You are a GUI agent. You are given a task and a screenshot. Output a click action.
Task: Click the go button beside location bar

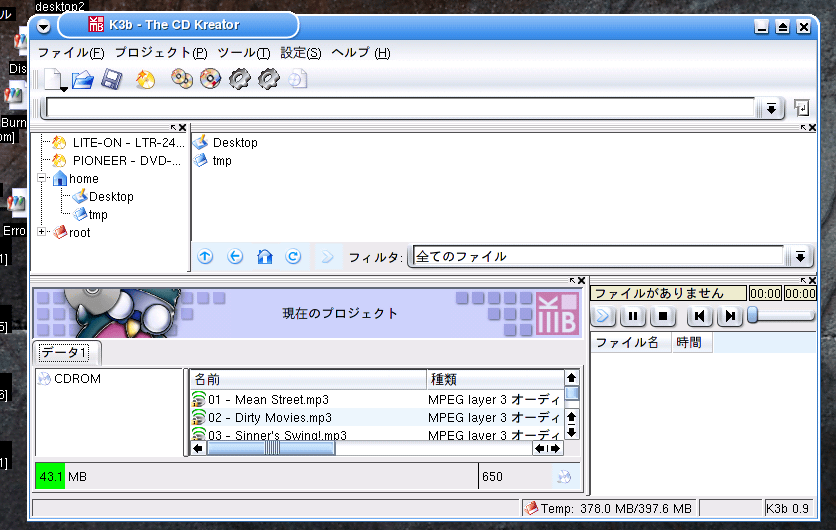tap(801, 108)
